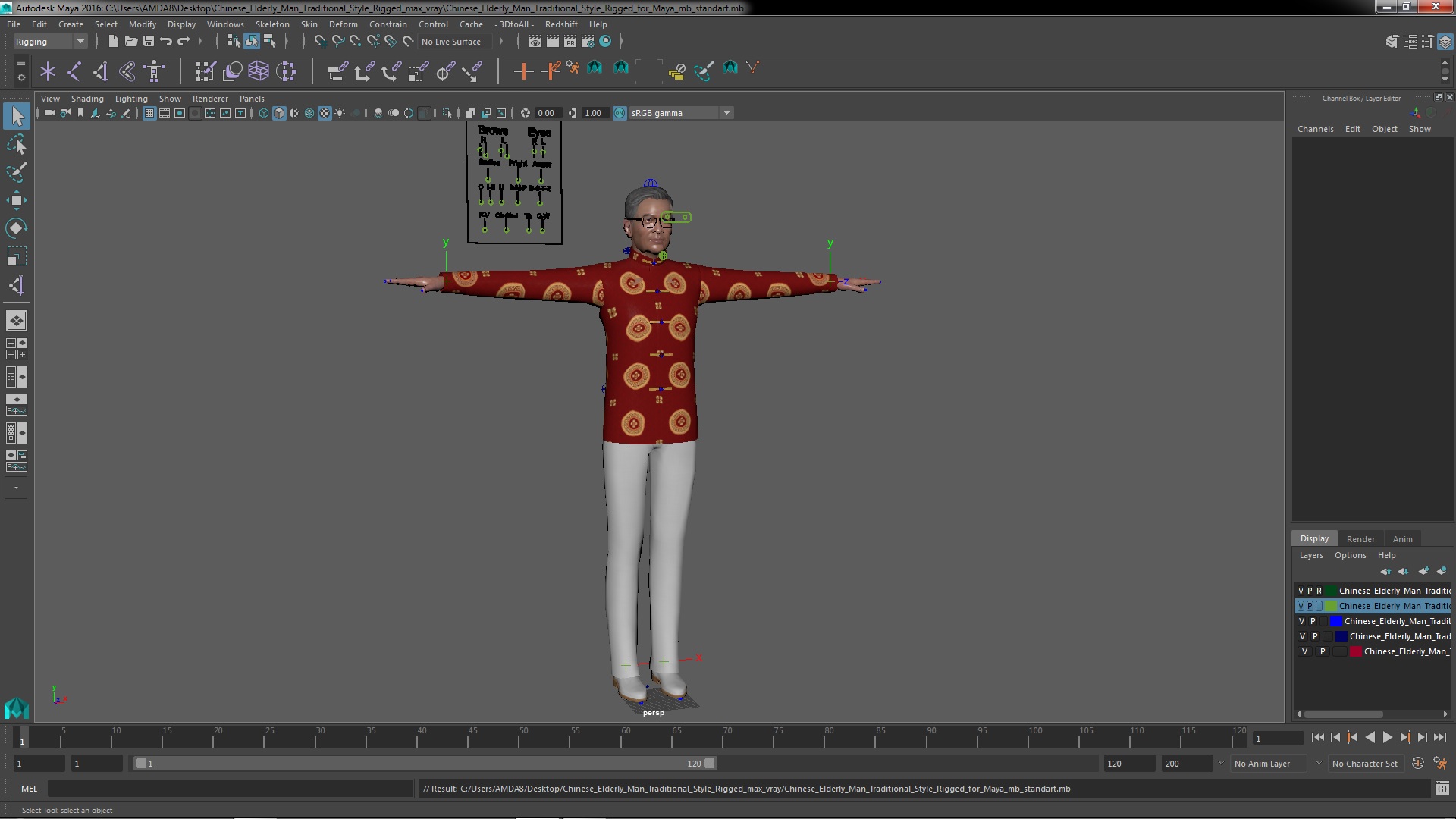Screen dimensions: 1456x819
Task: Click the red layer color swatch
Action: point(1356,651)
